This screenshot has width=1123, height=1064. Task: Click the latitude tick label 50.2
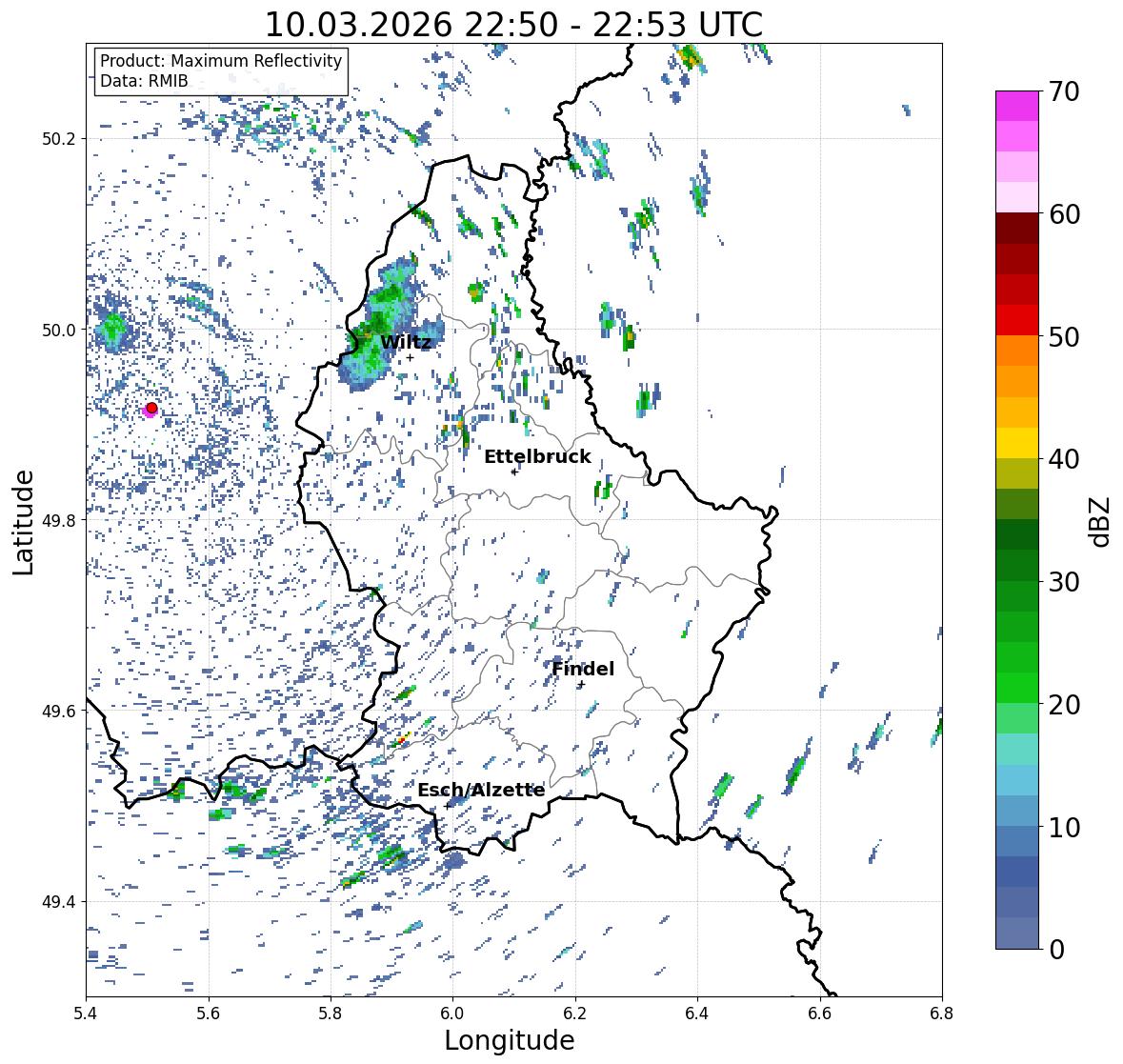59,139
